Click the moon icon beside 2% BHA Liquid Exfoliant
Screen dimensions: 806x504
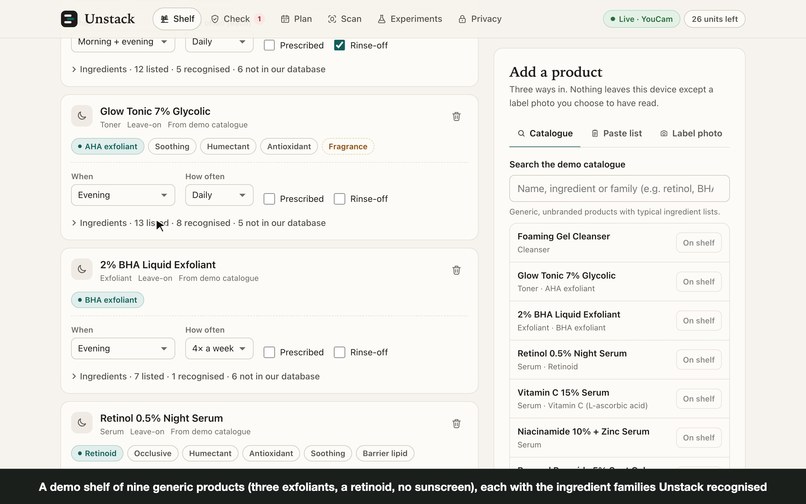(x=82, y=269)
